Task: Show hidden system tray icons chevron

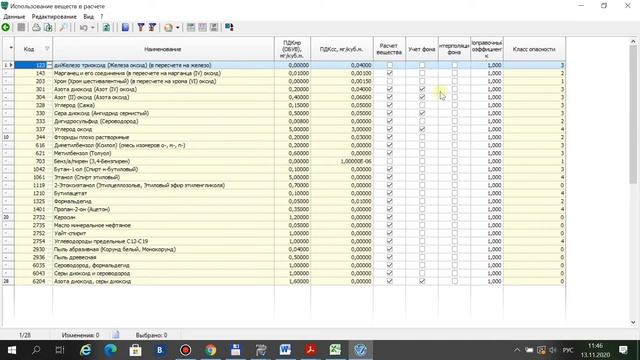Action: [x=517, y=350]
